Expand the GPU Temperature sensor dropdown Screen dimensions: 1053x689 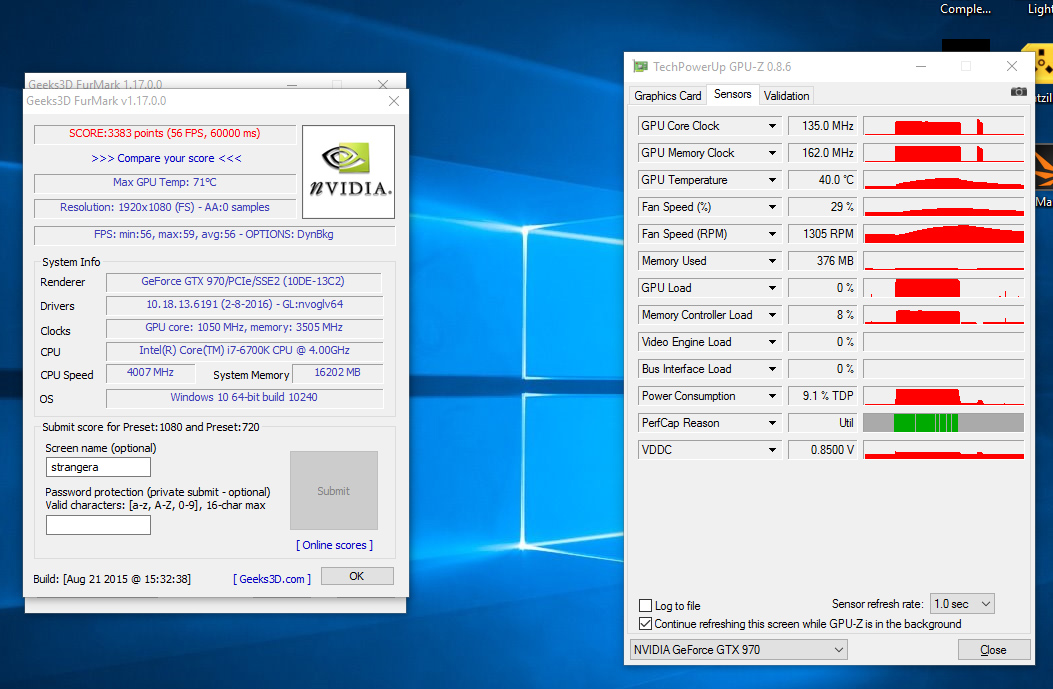(772, 180)
